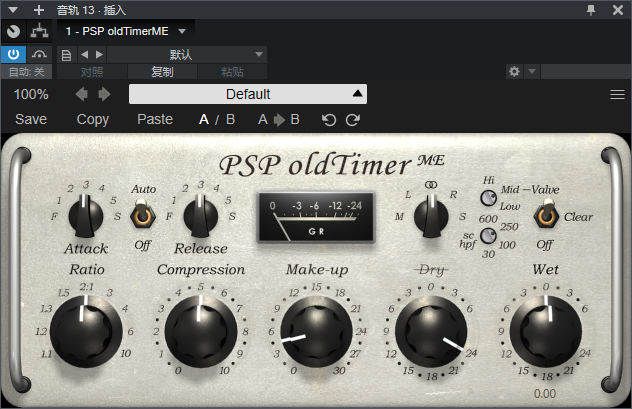The width and height of the screenshot is (632, 409).
Task: Click the Release knob
Action: tap(200, 216)
